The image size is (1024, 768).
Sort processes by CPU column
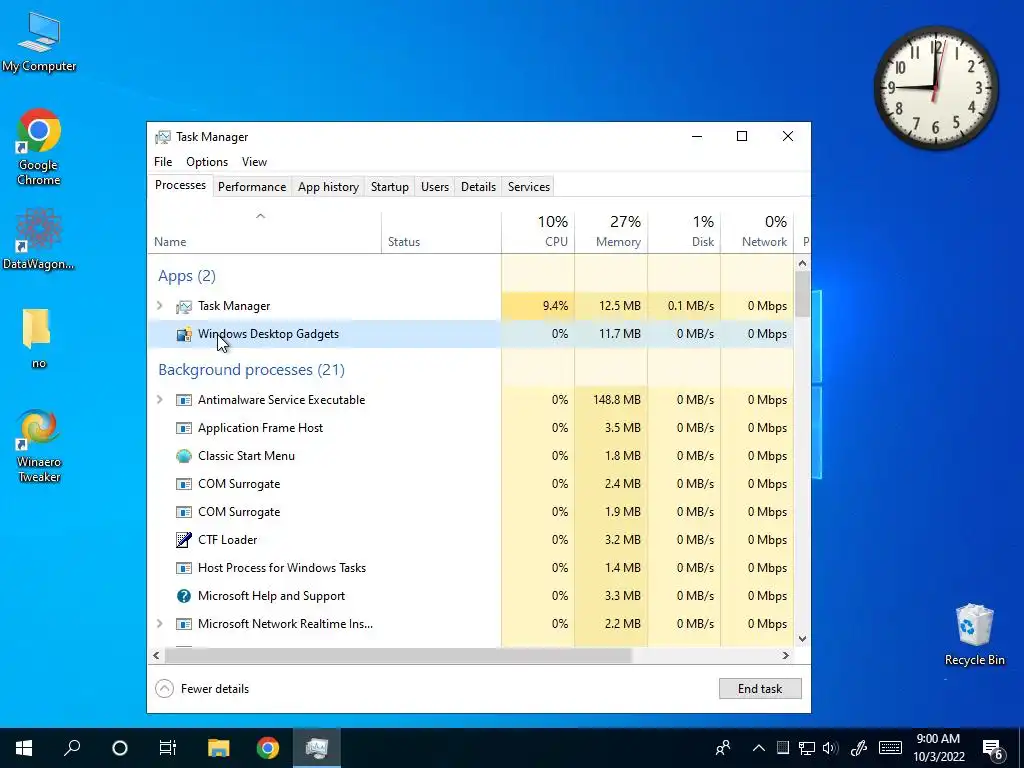click(x=538, y=232)
